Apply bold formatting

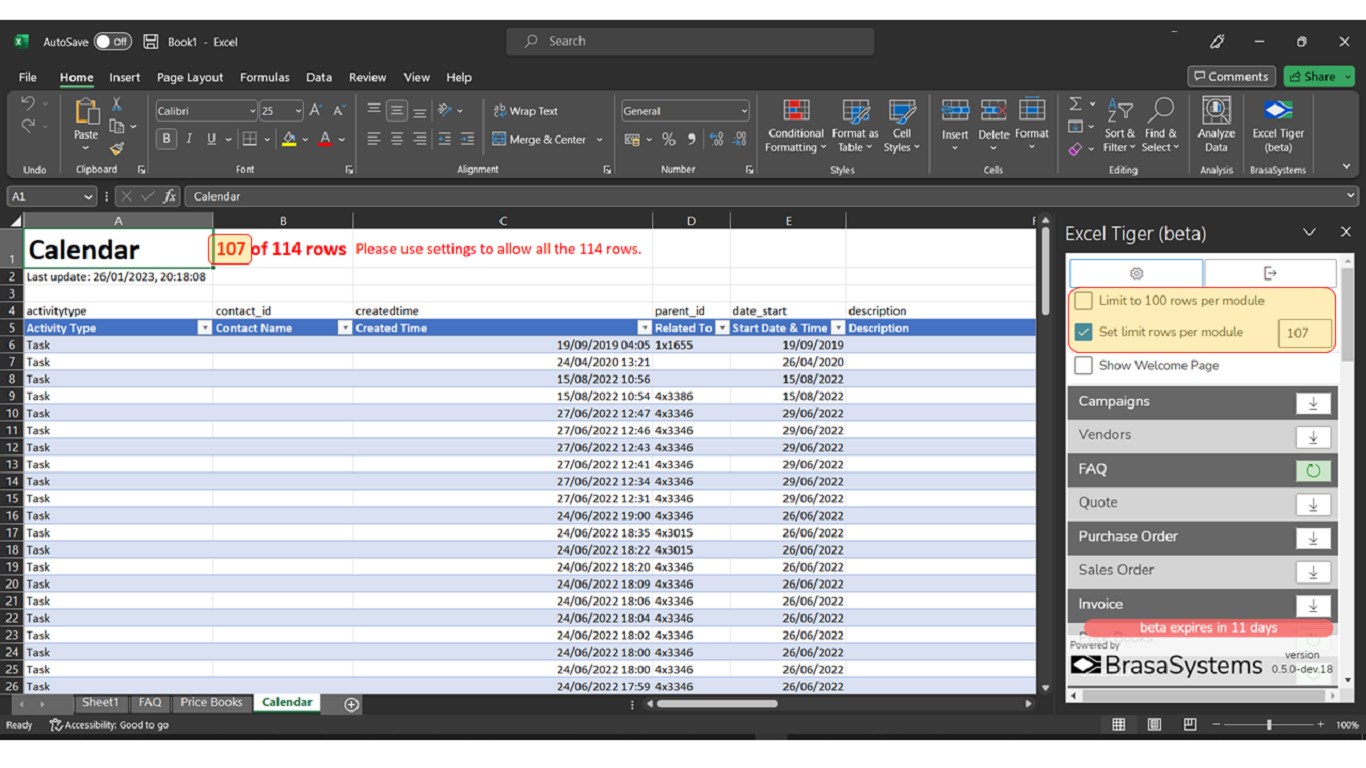pos(166,139)
